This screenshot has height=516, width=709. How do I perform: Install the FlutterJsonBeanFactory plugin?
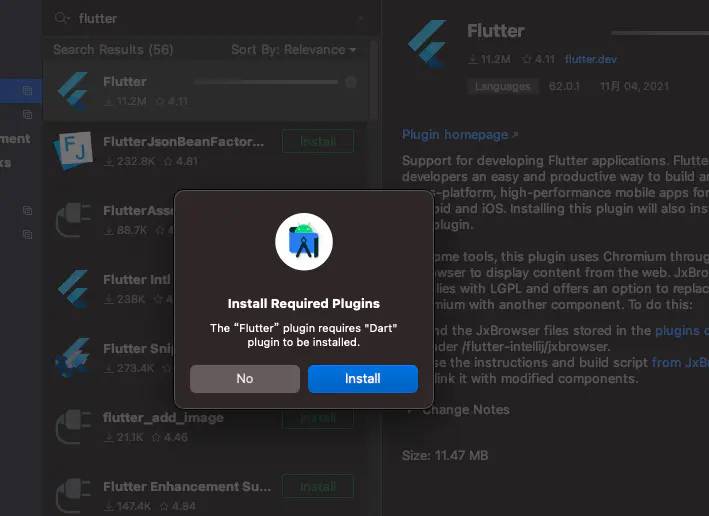318,142
